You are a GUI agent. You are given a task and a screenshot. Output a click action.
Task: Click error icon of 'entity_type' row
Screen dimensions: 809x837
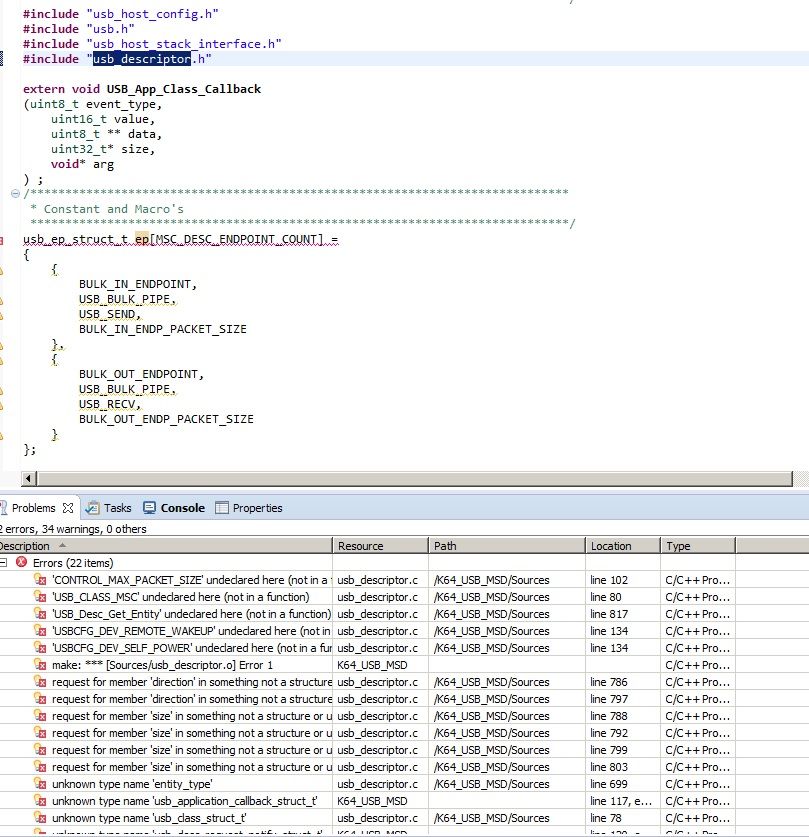[x=40, y=784]
